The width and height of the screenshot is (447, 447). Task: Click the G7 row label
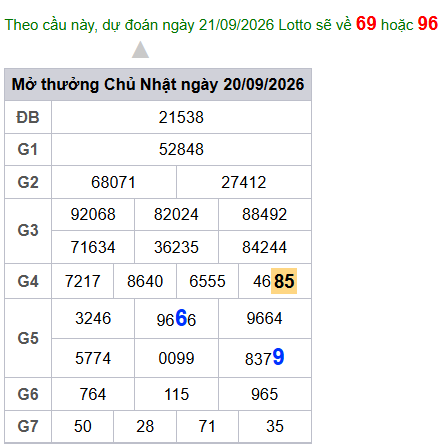click(28, 426)
